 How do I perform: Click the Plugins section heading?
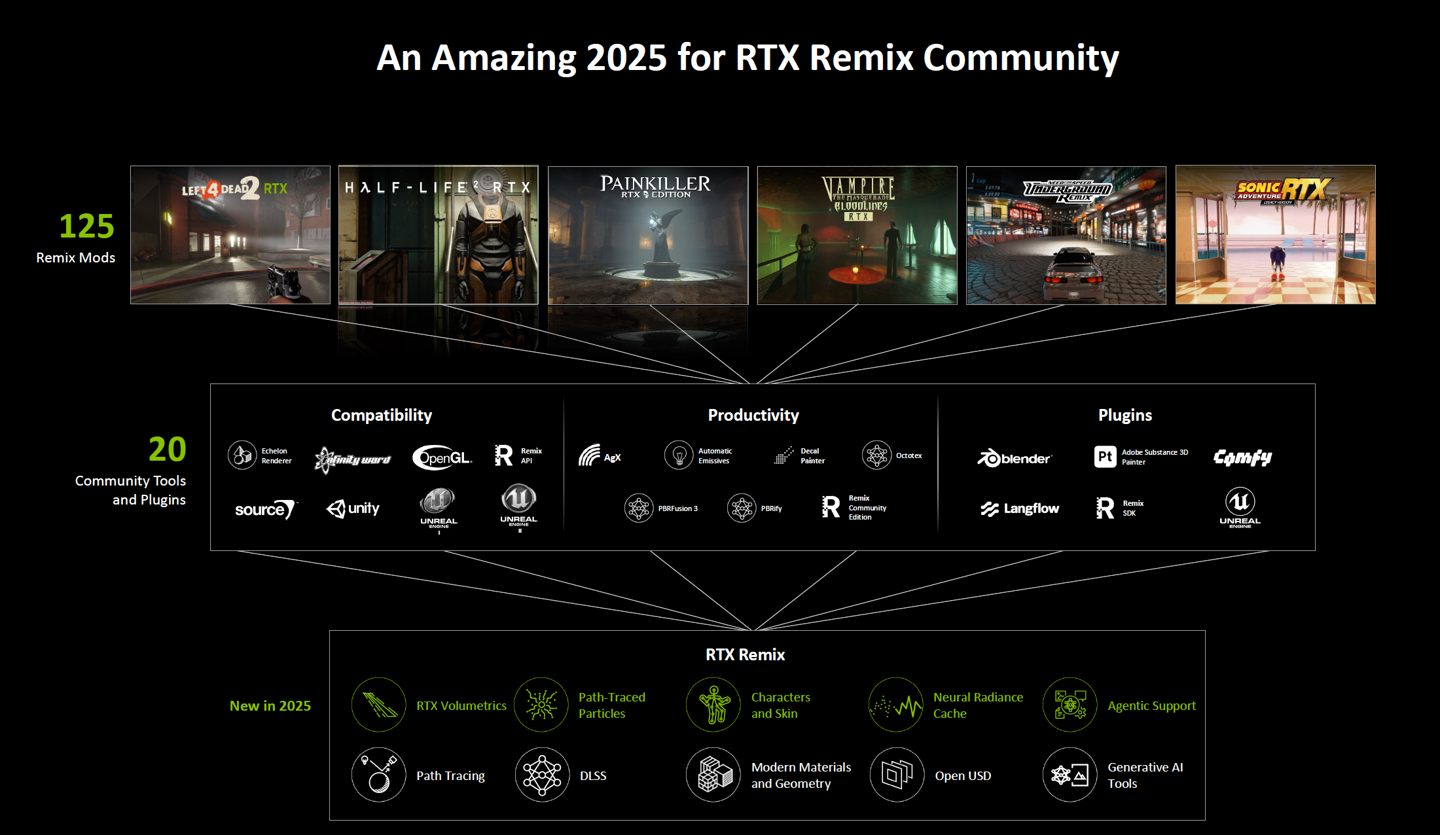[x=1125, y=415]
